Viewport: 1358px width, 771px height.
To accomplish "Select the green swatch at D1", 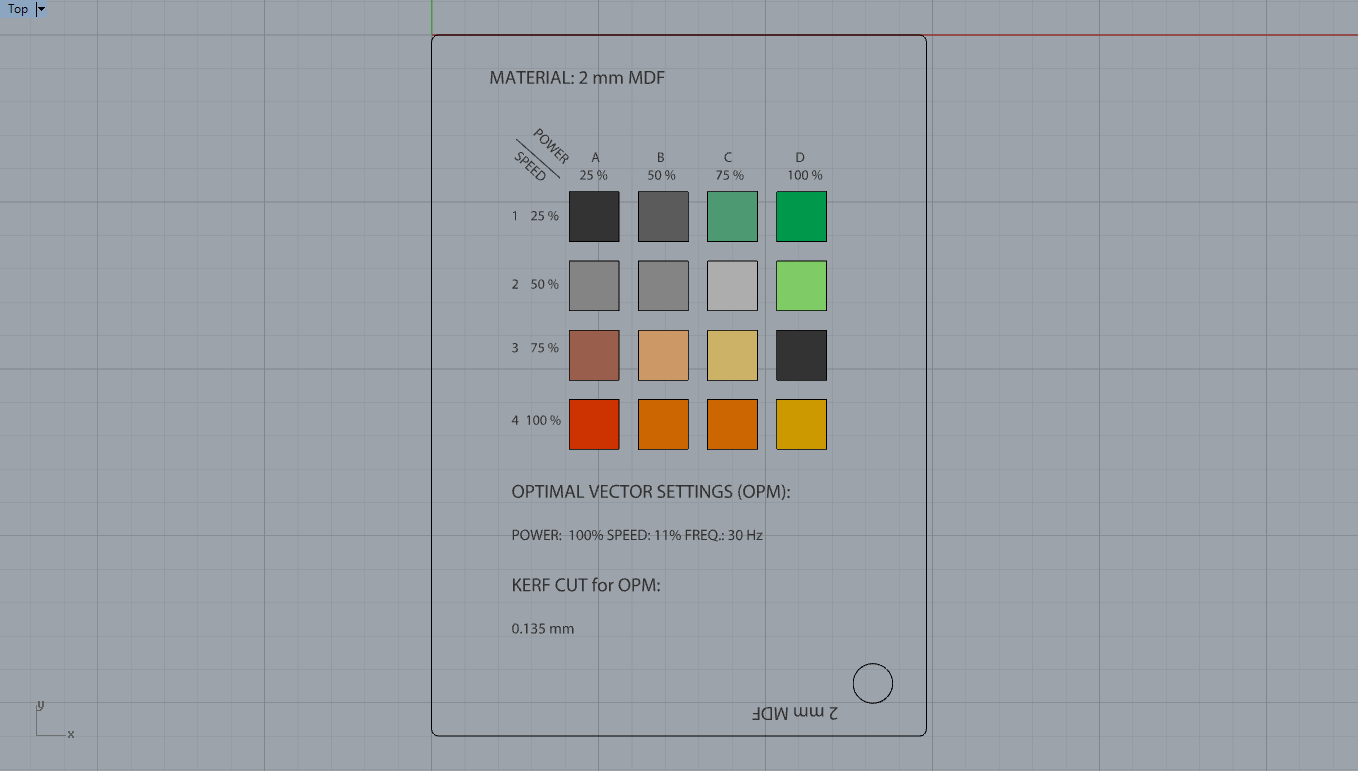I will click(801, 216).
